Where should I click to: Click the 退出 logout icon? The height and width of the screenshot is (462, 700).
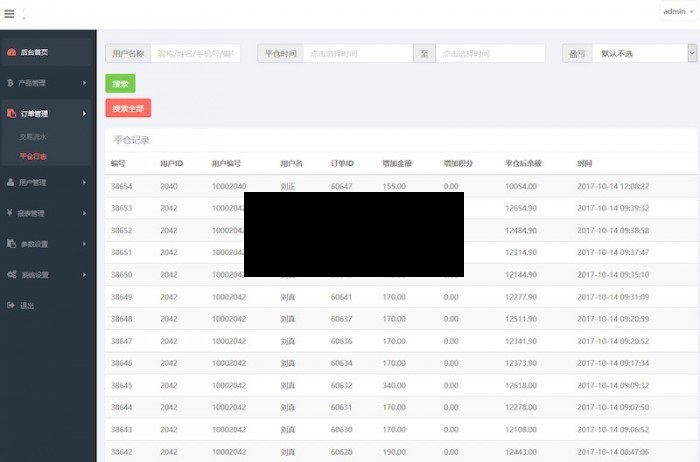point(11,306)
